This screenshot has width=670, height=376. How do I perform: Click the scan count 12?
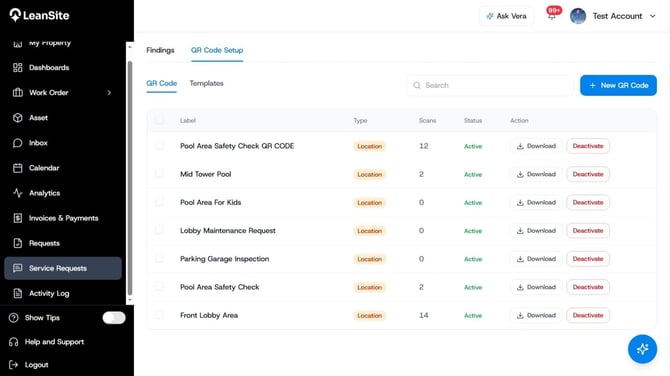click(x=423, y=146)
